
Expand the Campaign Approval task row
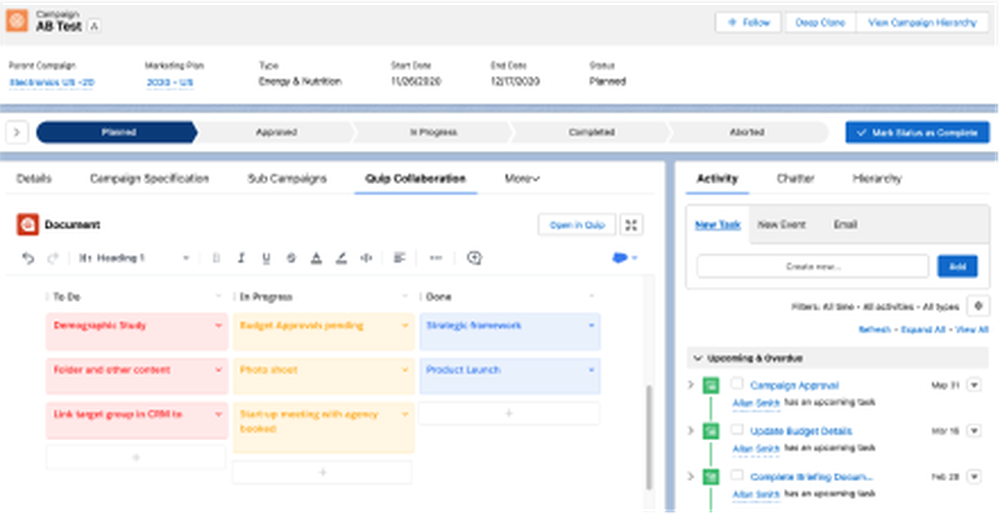[x=690, y=385]
